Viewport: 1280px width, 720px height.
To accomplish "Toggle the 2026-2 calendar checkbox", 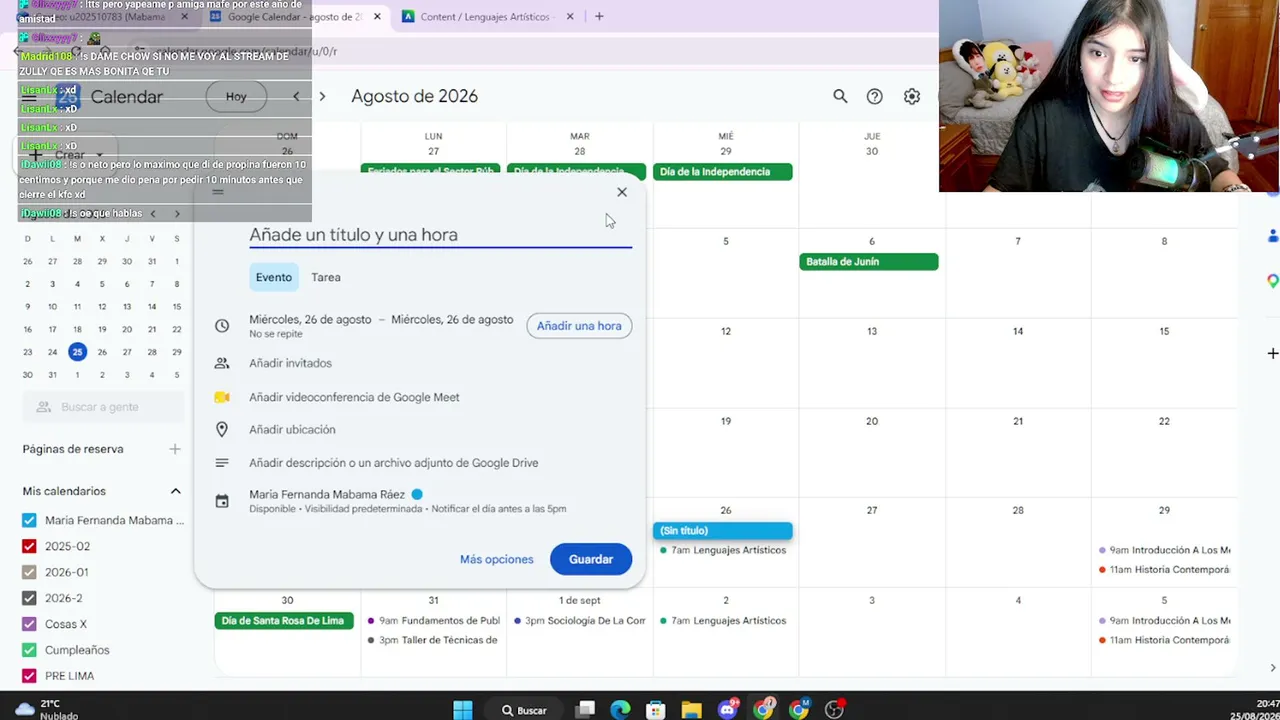I will pyautogui.click(x=29, y=598).
